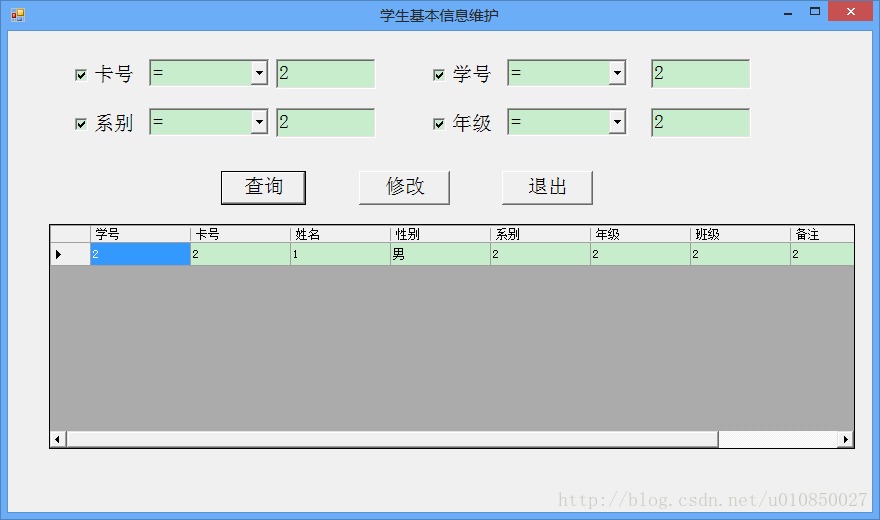Select the 姓名 cell showing 1
This screenshot has height=520, width=880.
340,254
